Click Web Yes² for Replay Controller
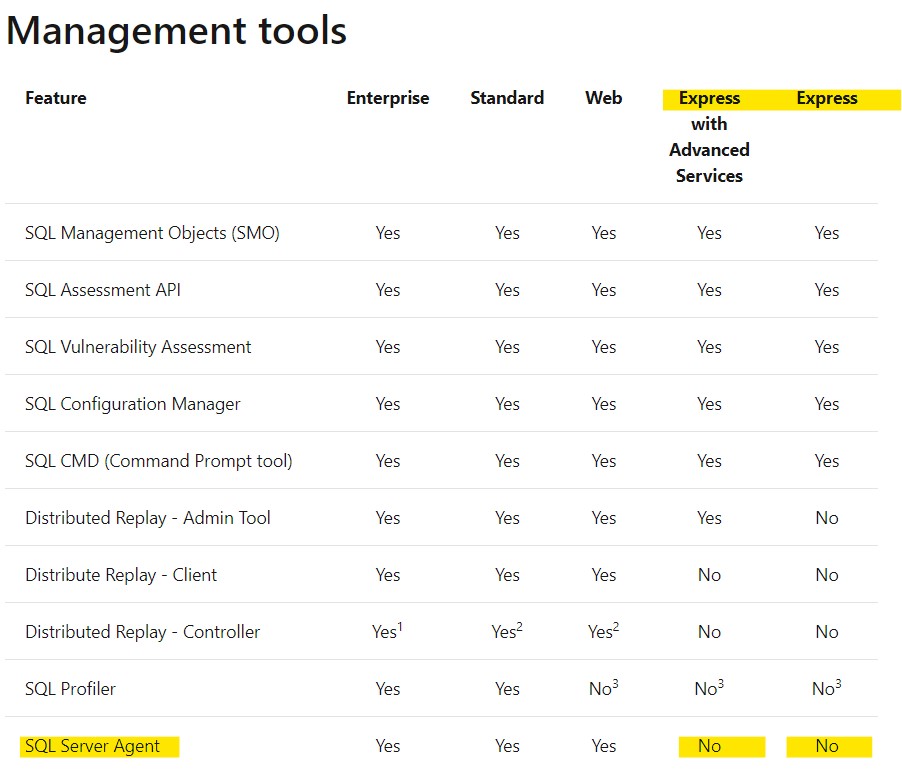 [x=603, y=631]
